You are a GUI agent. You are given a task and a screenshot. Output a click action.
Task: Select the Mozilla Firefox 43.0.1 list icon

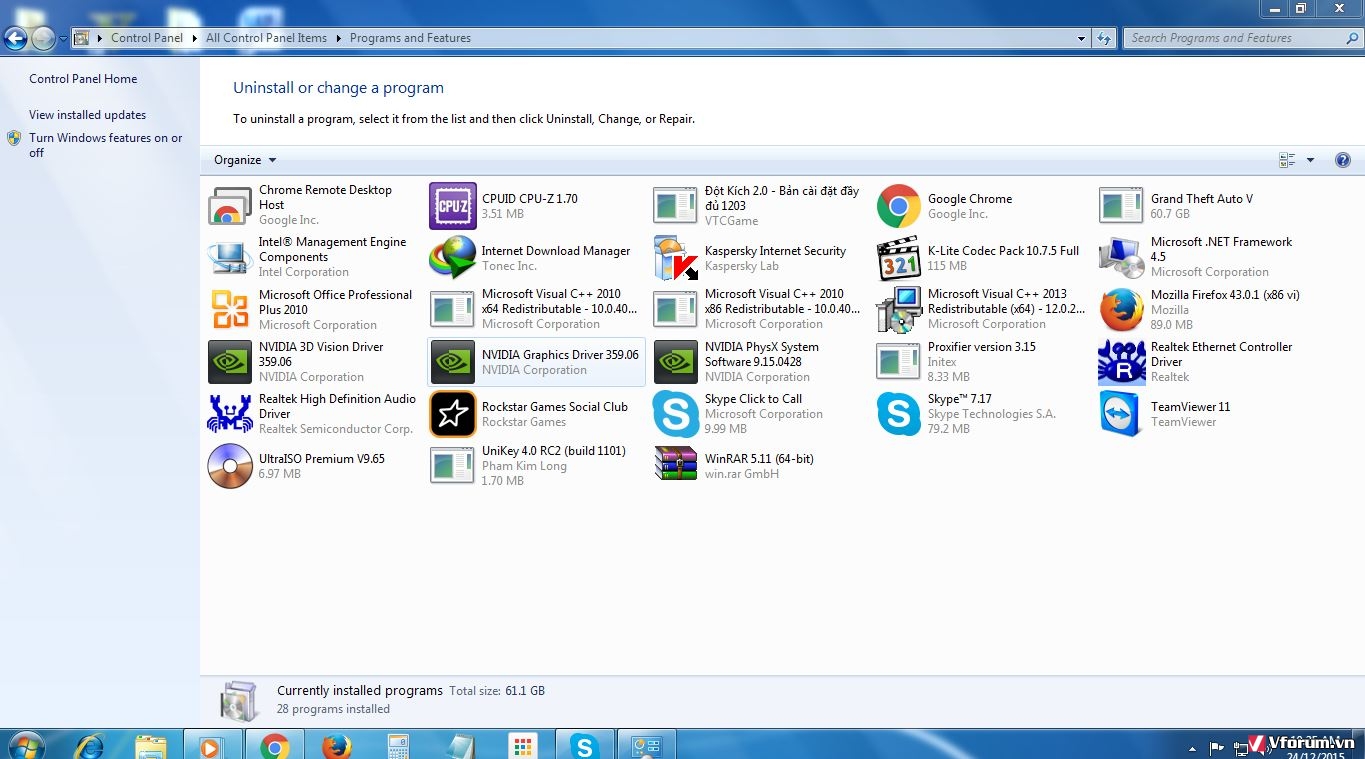tap(1121, 310)
